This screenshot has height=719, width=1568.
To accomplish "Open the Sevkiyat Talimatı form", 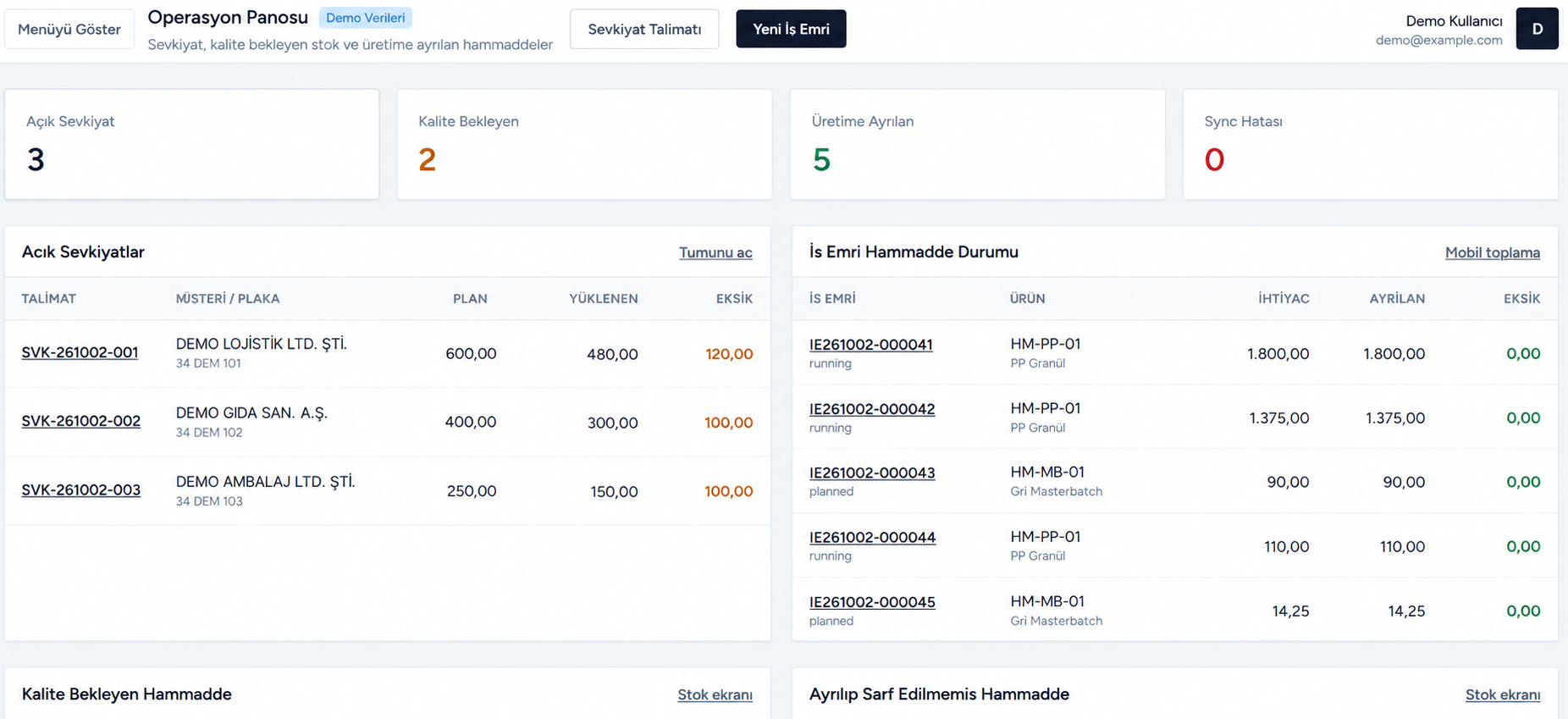I will 644,29.
